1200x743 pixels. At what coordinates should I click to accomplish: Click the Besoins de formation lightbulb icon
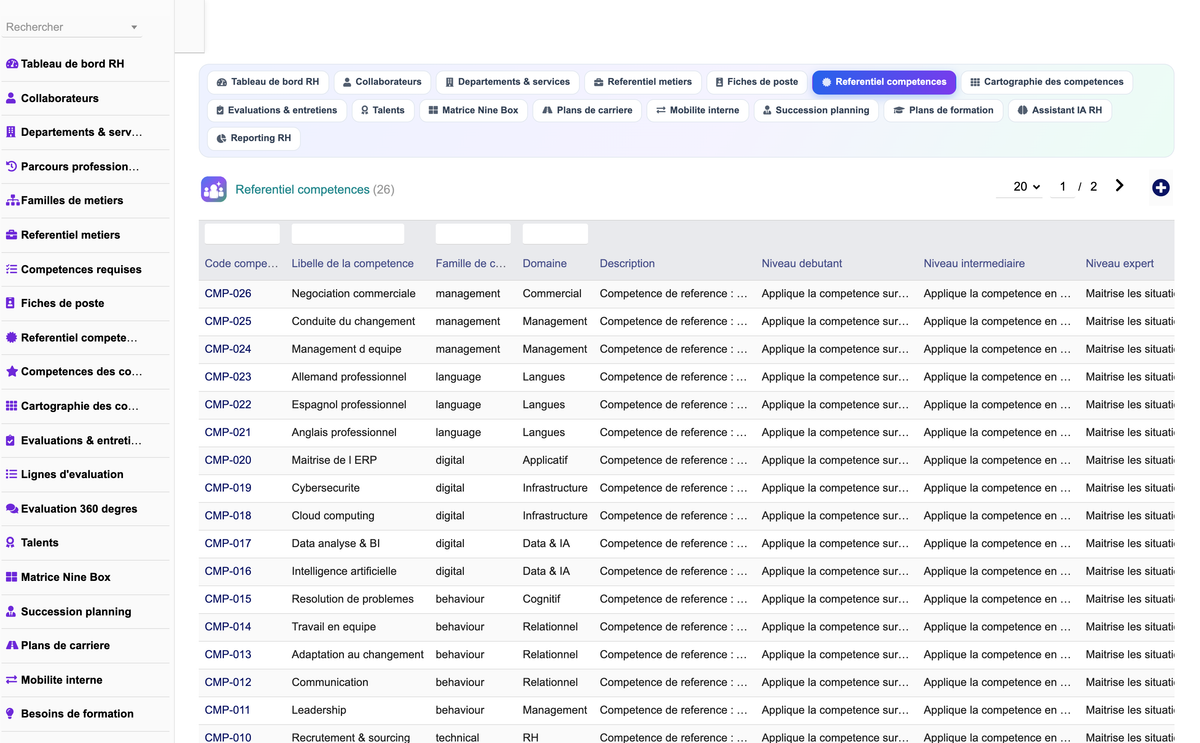pos(12,713)
